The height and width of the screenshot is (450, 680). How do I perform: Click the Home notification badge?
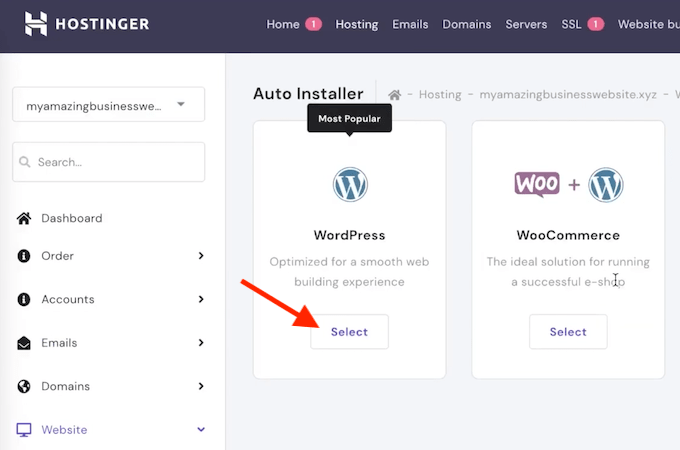click(314, 24)
